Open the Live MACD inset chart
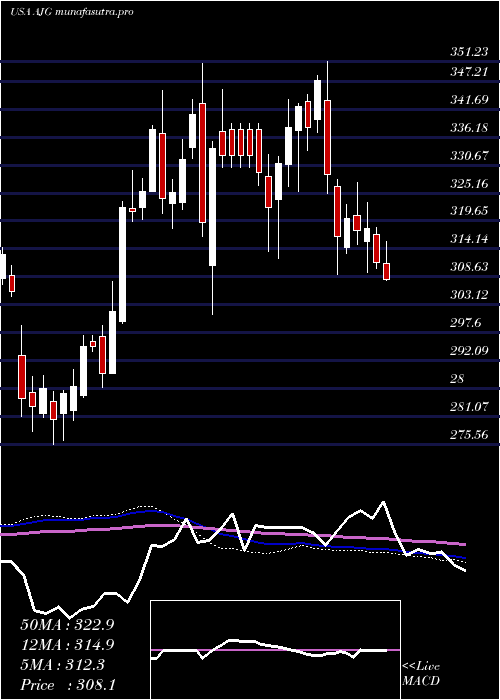Image resolution: width=500 pixels, height=700 pixels. coord(275,650)
